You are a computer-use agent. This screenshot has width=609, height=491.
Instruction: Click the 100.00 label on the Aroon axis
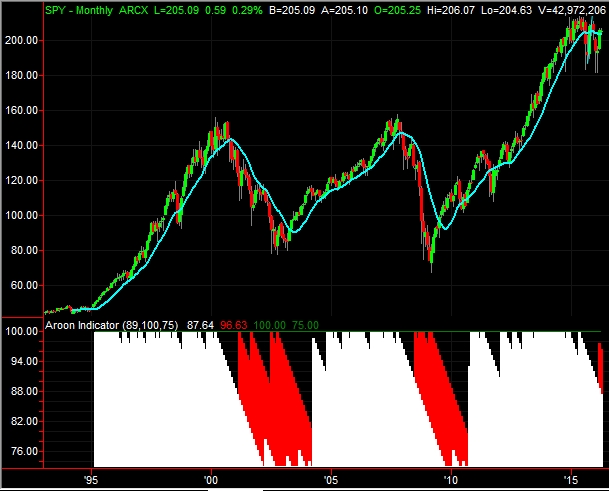click(x=21, y=331)
